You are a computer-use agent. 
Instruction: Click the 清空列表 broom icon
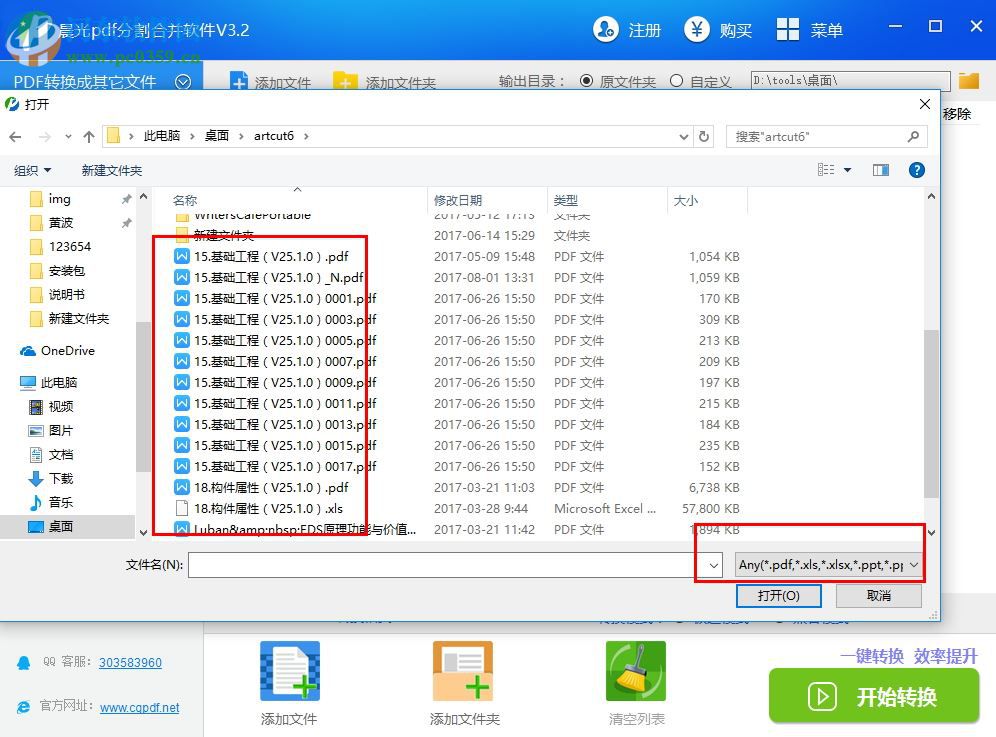click(636, 673)
